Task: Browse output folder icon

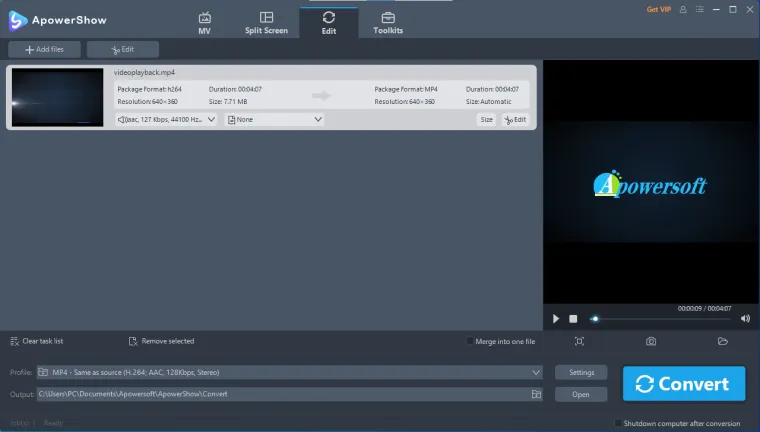Action: (x=536, y=394)
